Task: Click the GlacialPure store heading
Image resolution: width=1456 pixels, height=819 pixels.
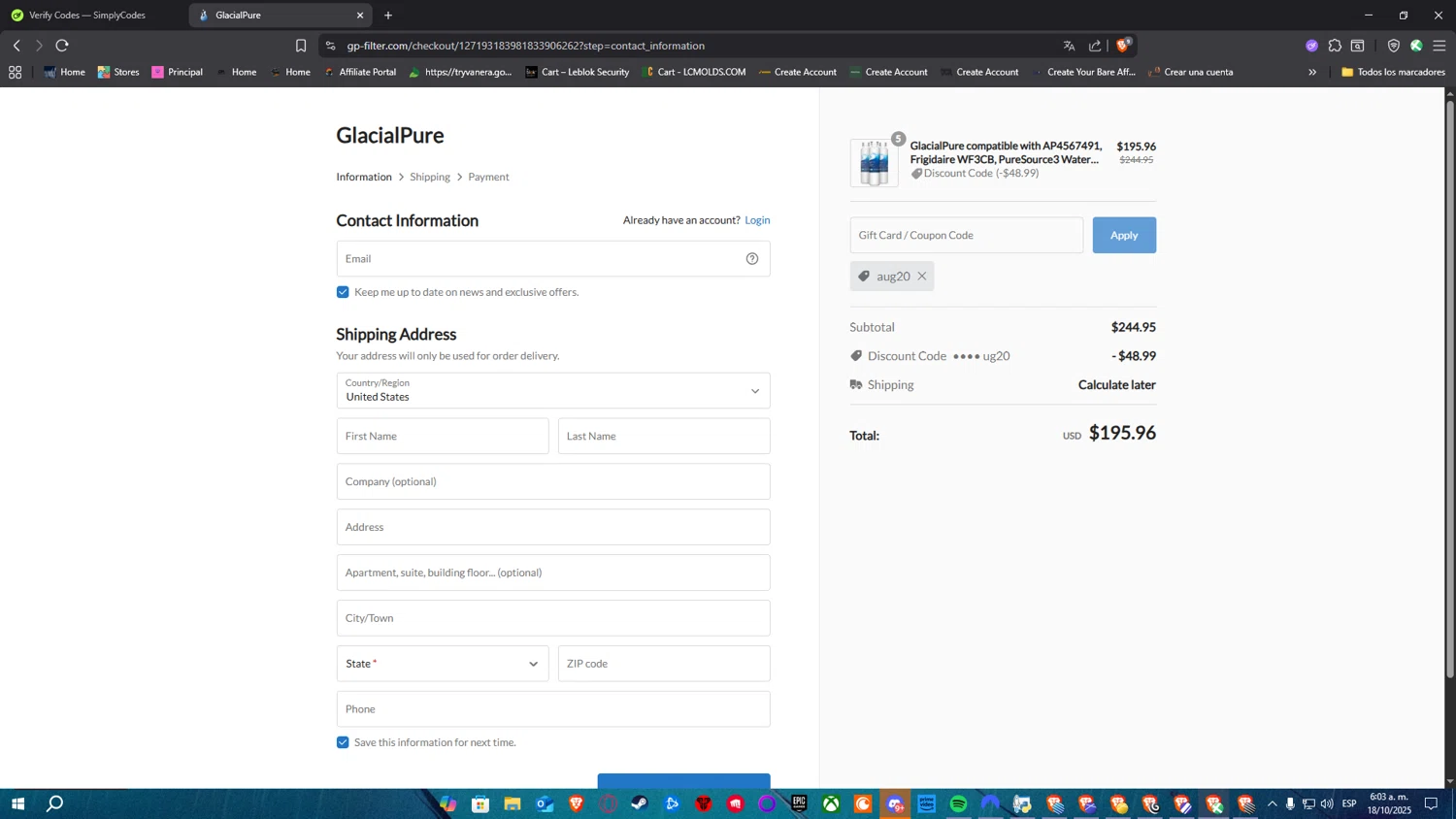Action: pyautogui.click(x=390, y=136)
